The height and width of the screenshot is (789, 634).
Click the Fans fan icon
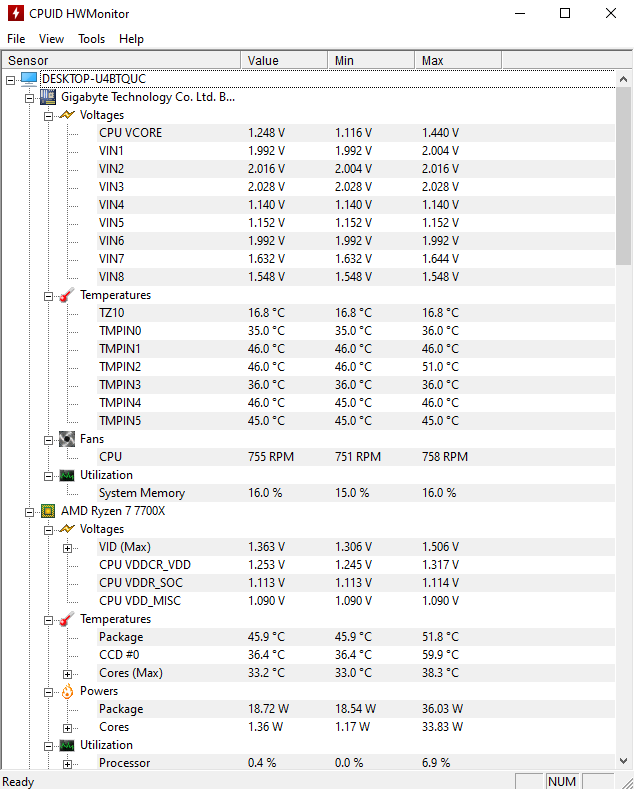(67, 439)
